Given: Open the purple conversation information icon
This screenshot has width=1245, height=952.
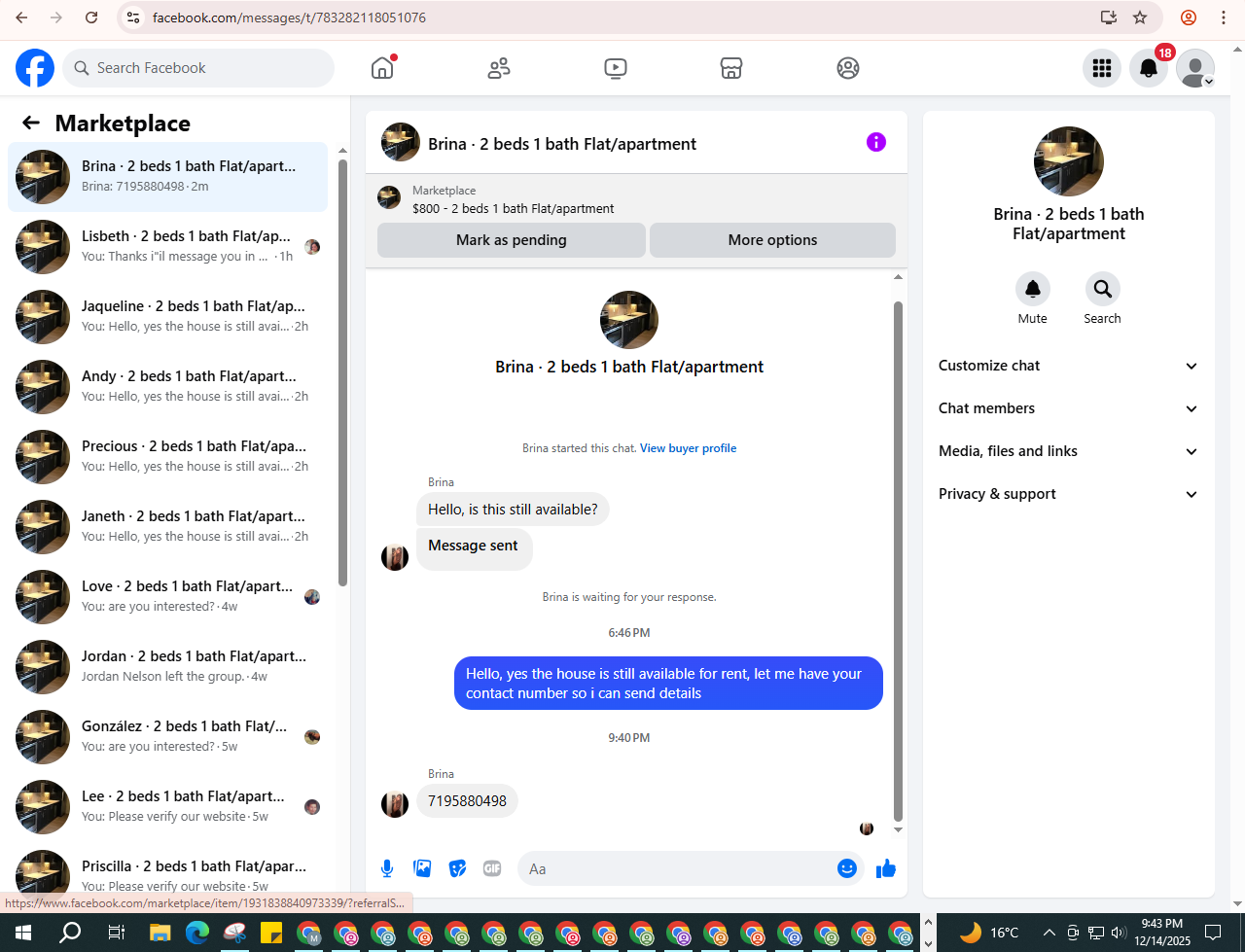Looking at the screenshot, I should pyautogui.click(x=876, y=143).
